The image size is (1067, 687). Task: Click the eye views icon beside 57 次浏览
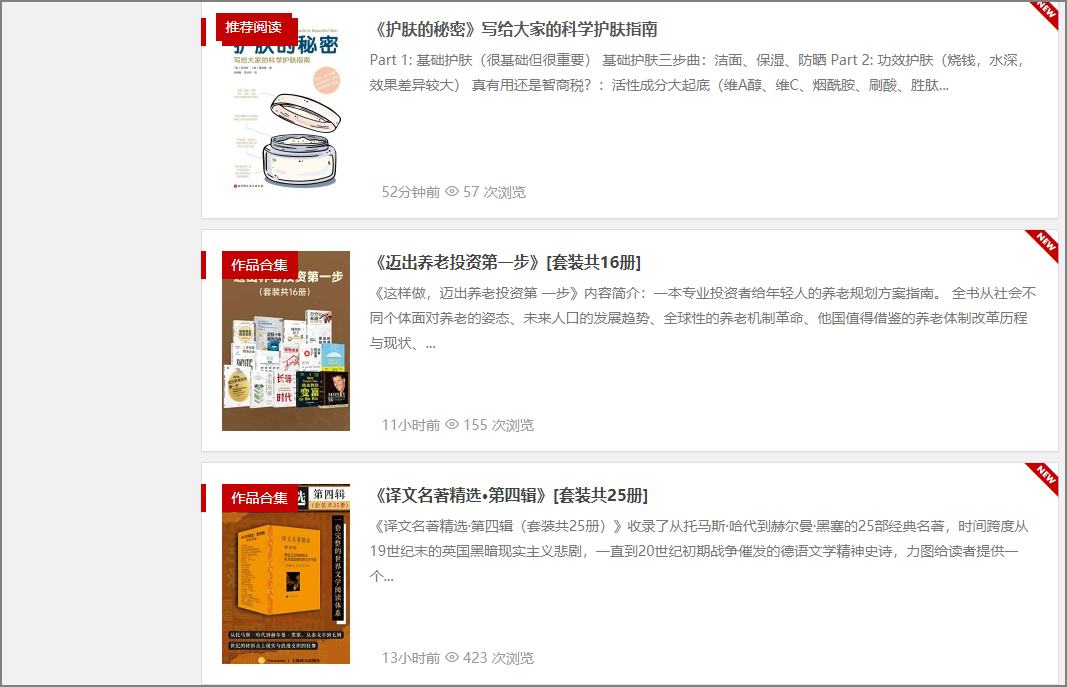(x=452, y=192)
